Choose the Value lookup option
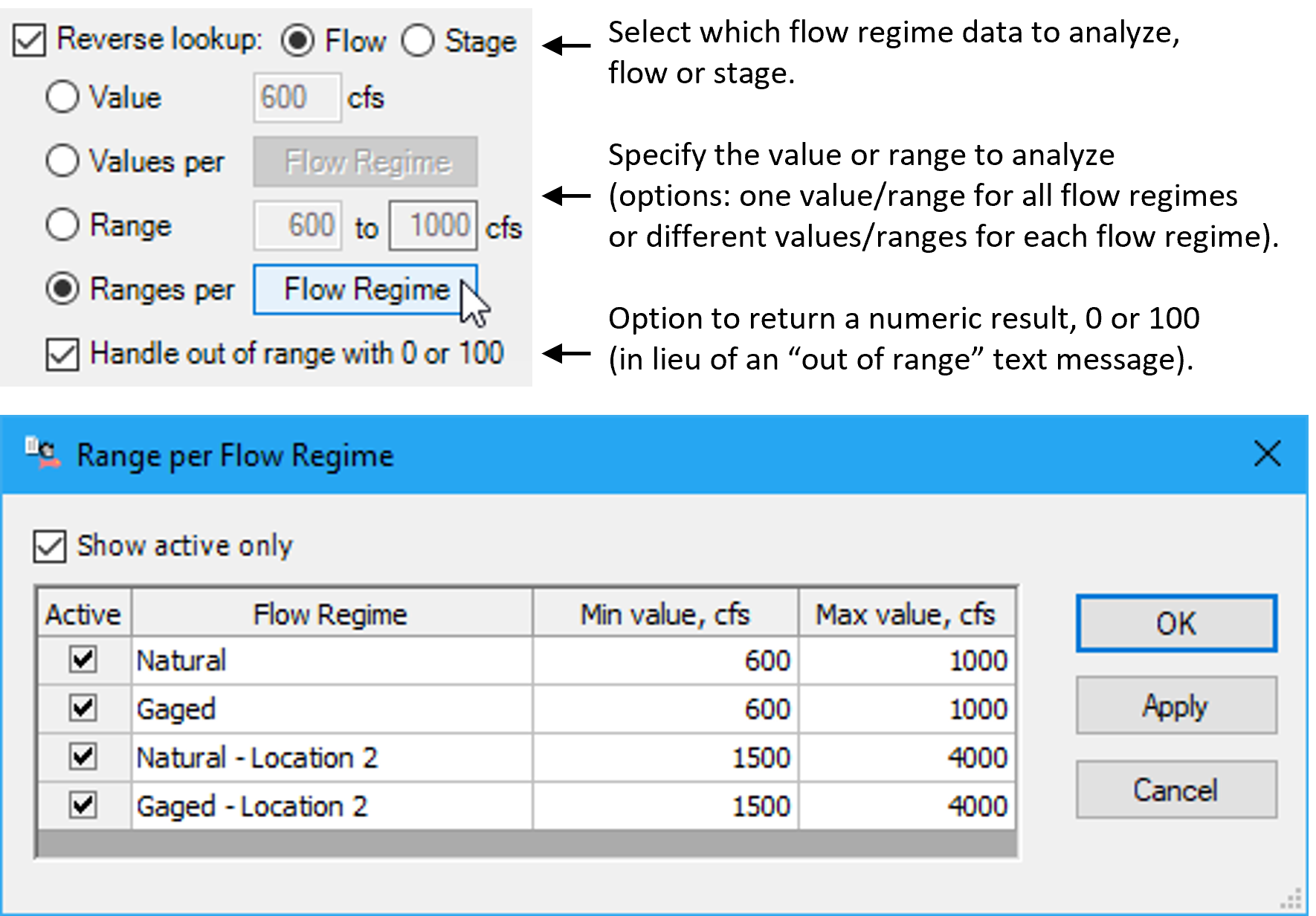Viewport: 1316px width, 916px height. [62, 97]
